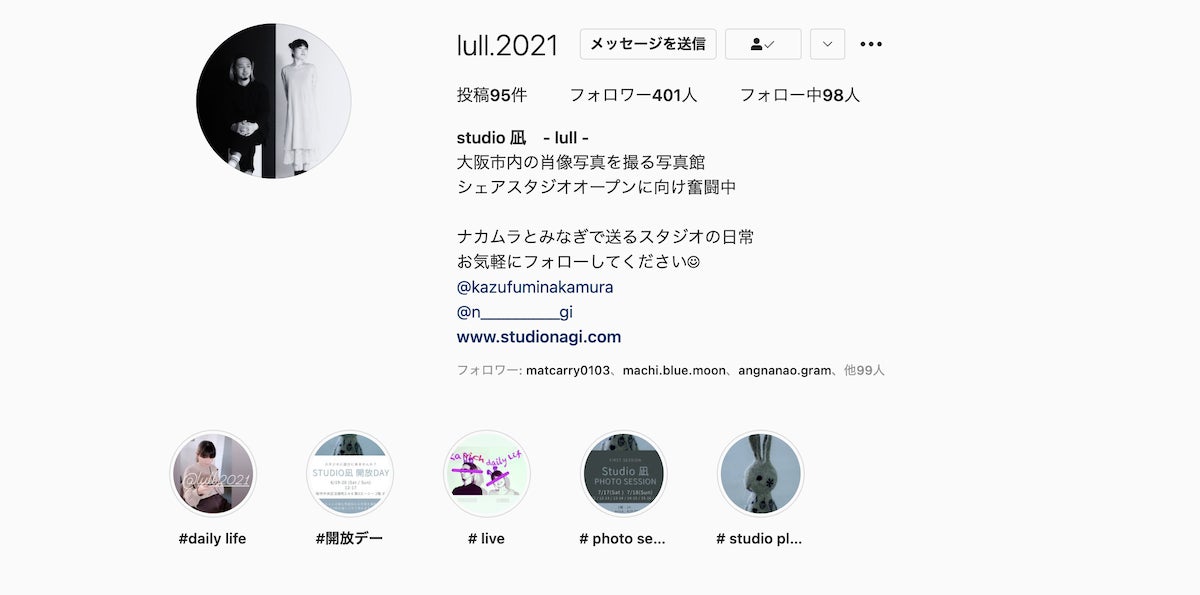Viewport: 1200px width, 595px height.
Task: Open the #daily life story highlight
Action: (x=213, y=474)
